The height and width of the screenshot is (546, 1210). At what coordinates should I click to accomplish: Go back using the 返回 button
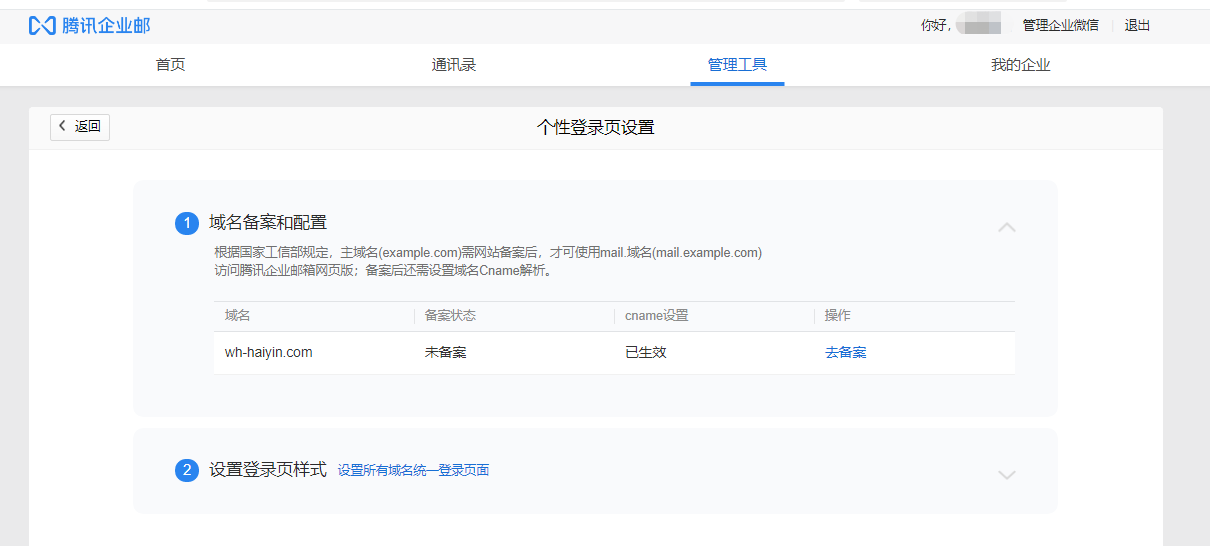point(80,127)
